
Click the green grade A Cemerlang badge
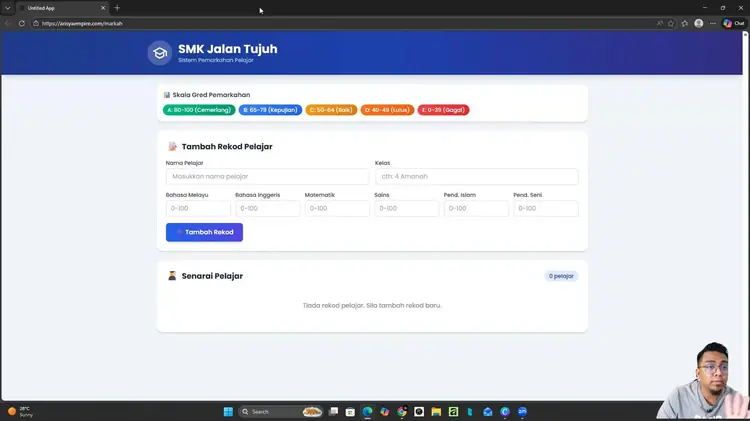click(199, 110)
